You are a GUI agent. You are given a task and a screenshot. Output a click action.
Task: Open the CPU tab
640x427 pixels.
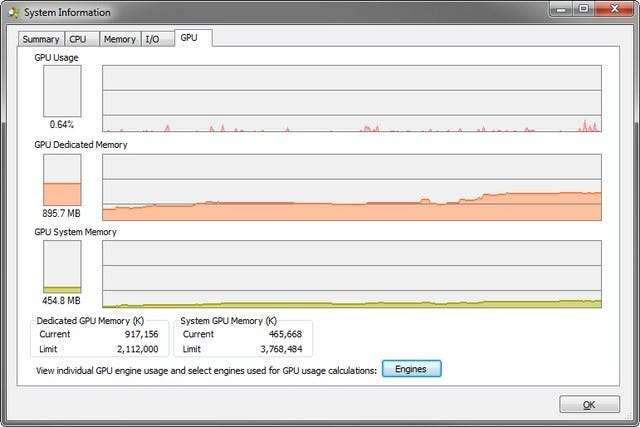82,39
